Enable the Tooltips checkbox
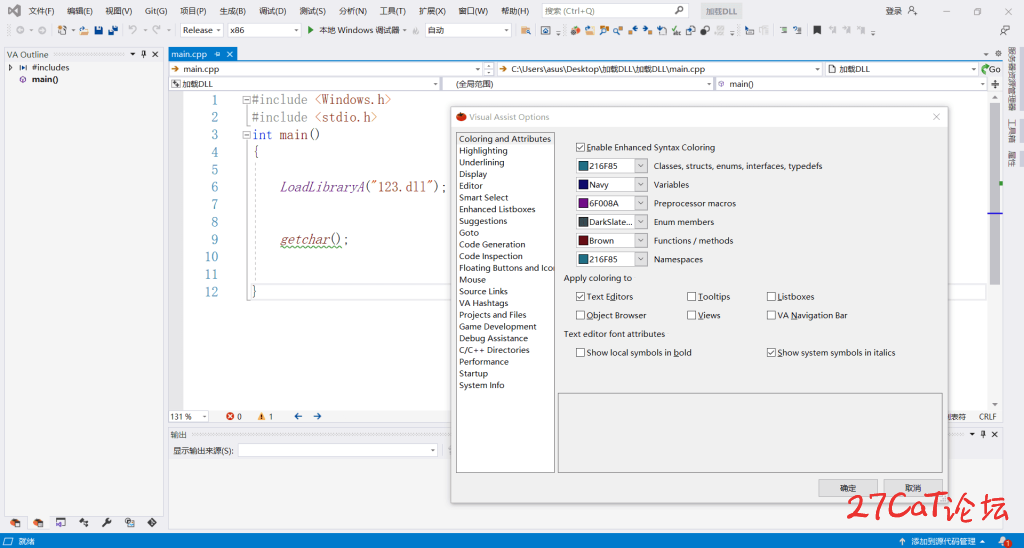This screenshot has width=1024, height=548. [x=692, y=297]
